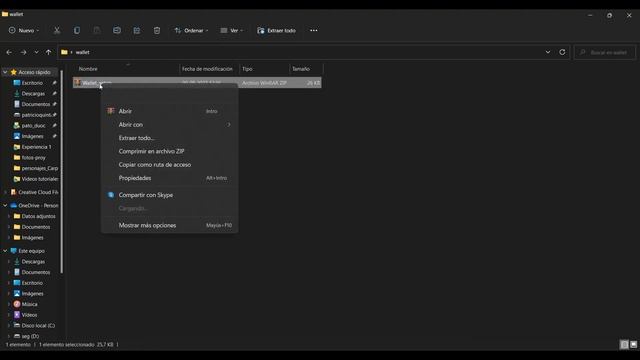This screenshot has height=360, width=640.
Task: Click the wallet address bar path
Action: pos(82,52)
